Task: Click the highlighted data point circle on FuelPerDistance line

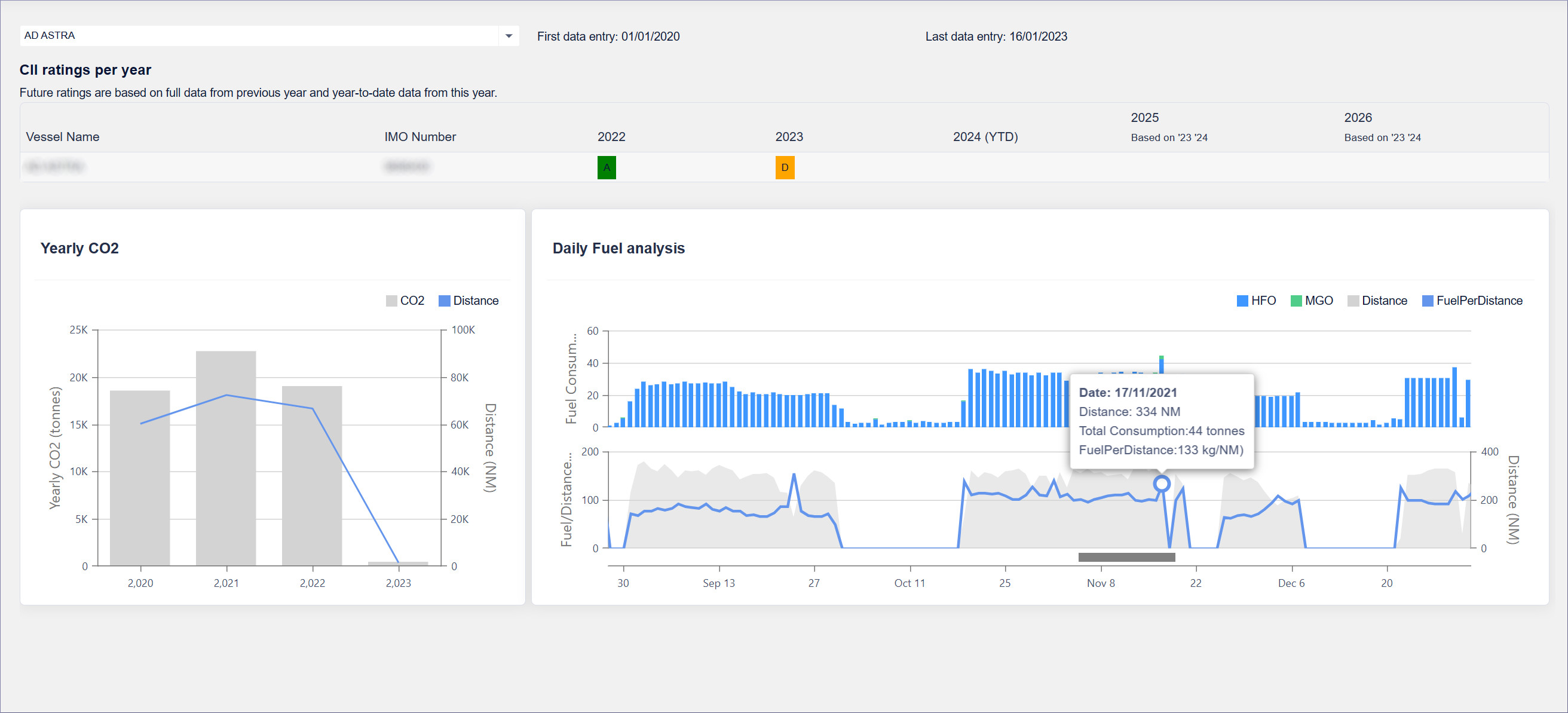Action: pyautogui.click(x=1162, y=484)
